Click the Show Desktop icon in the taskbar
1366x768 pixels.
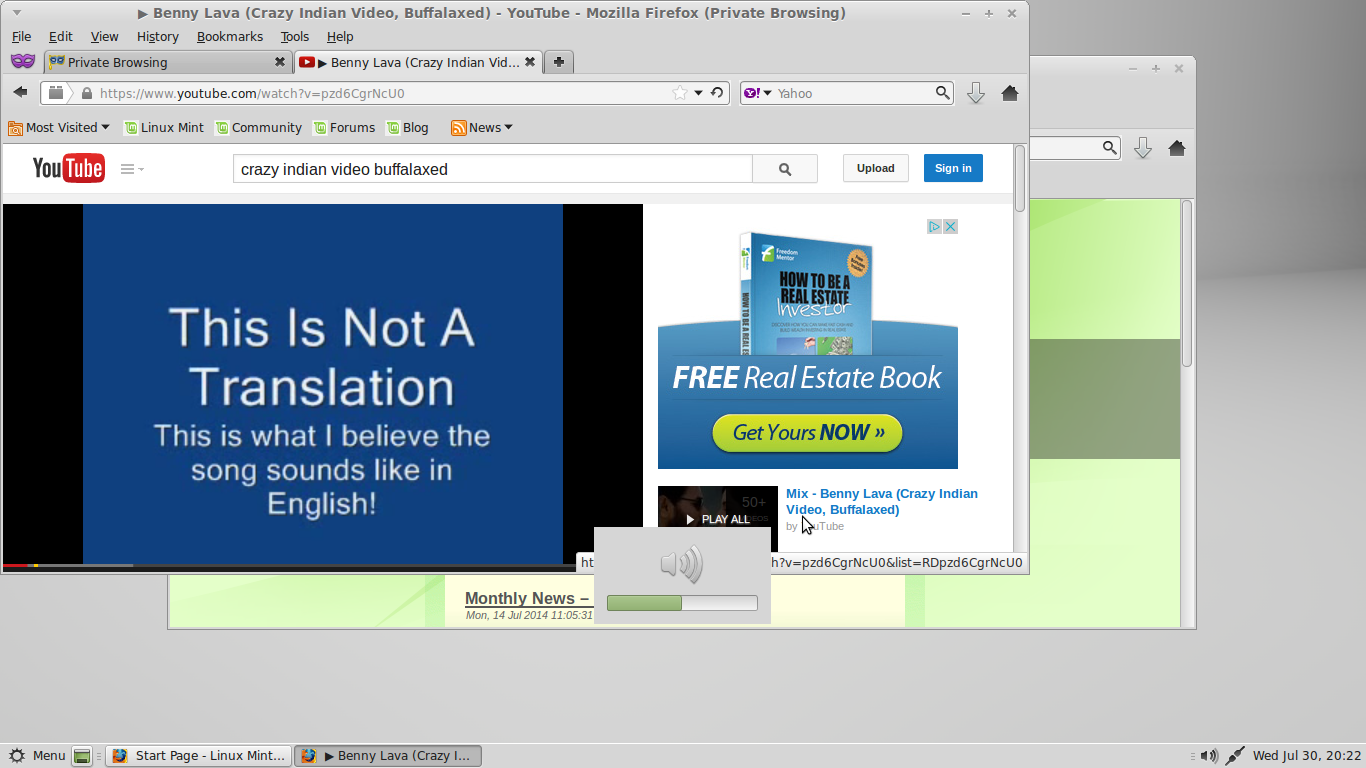(x=81, y=755)
